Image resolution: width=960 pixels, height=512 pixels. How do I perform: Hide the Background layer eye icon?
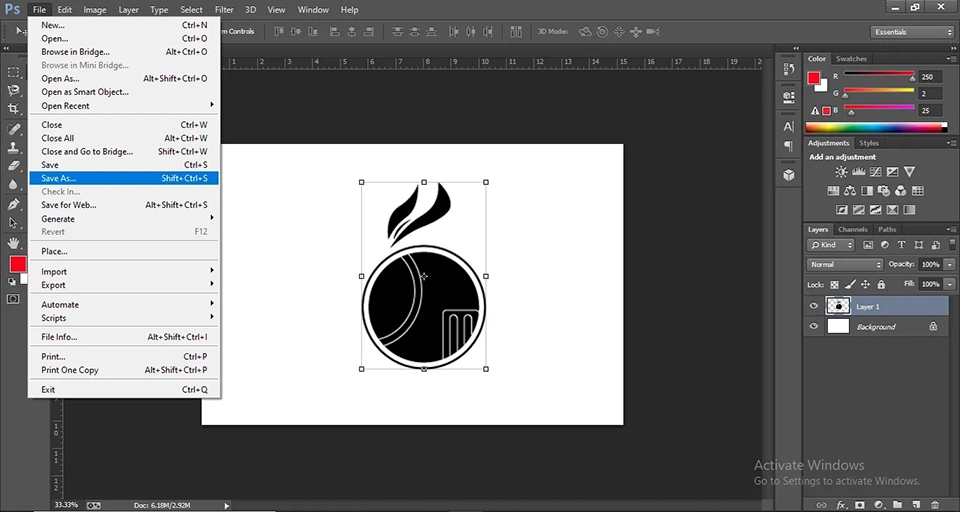click(814, 326)
